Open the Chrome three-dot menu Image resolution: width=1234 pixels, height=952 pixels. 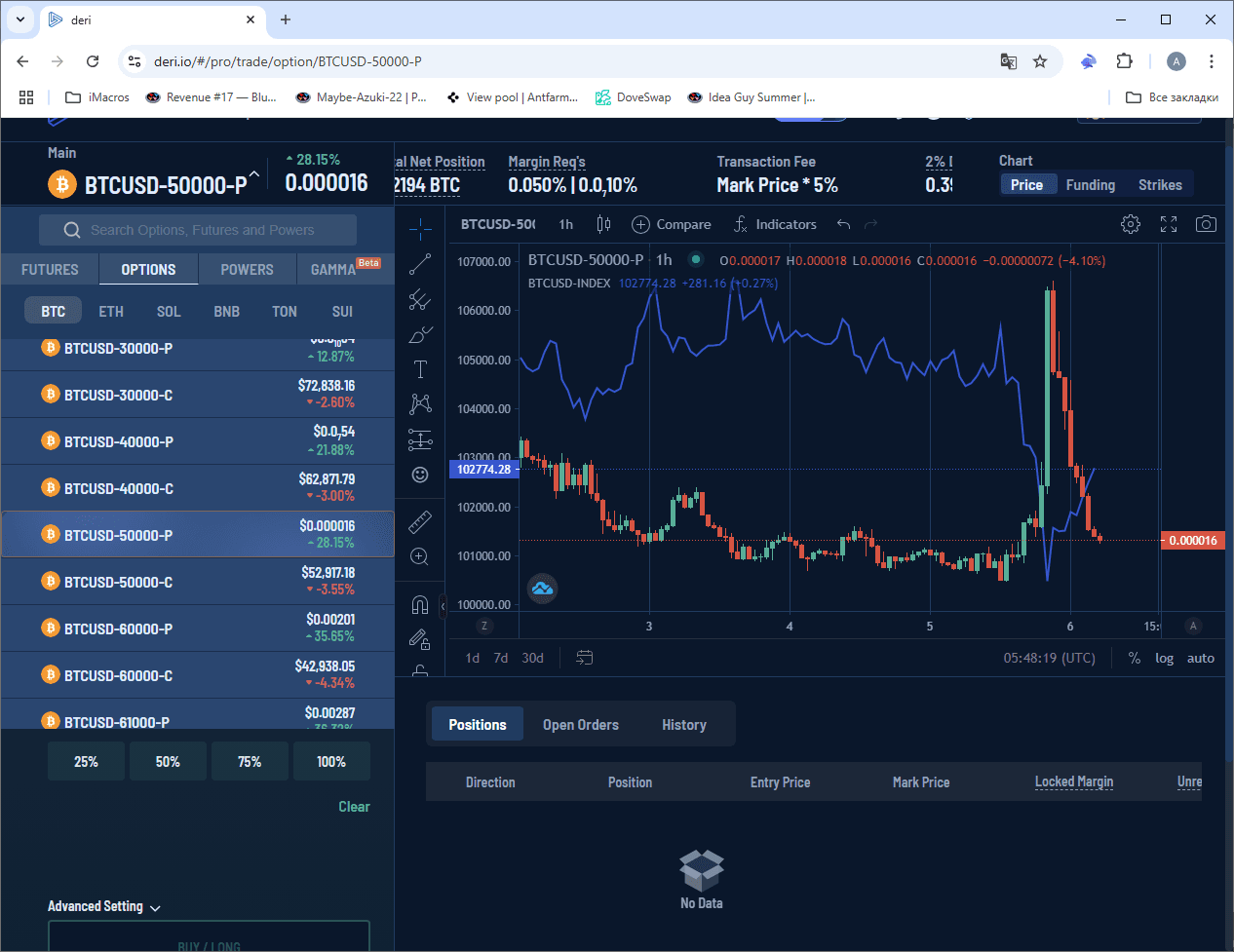click(x=1212, y=61)
